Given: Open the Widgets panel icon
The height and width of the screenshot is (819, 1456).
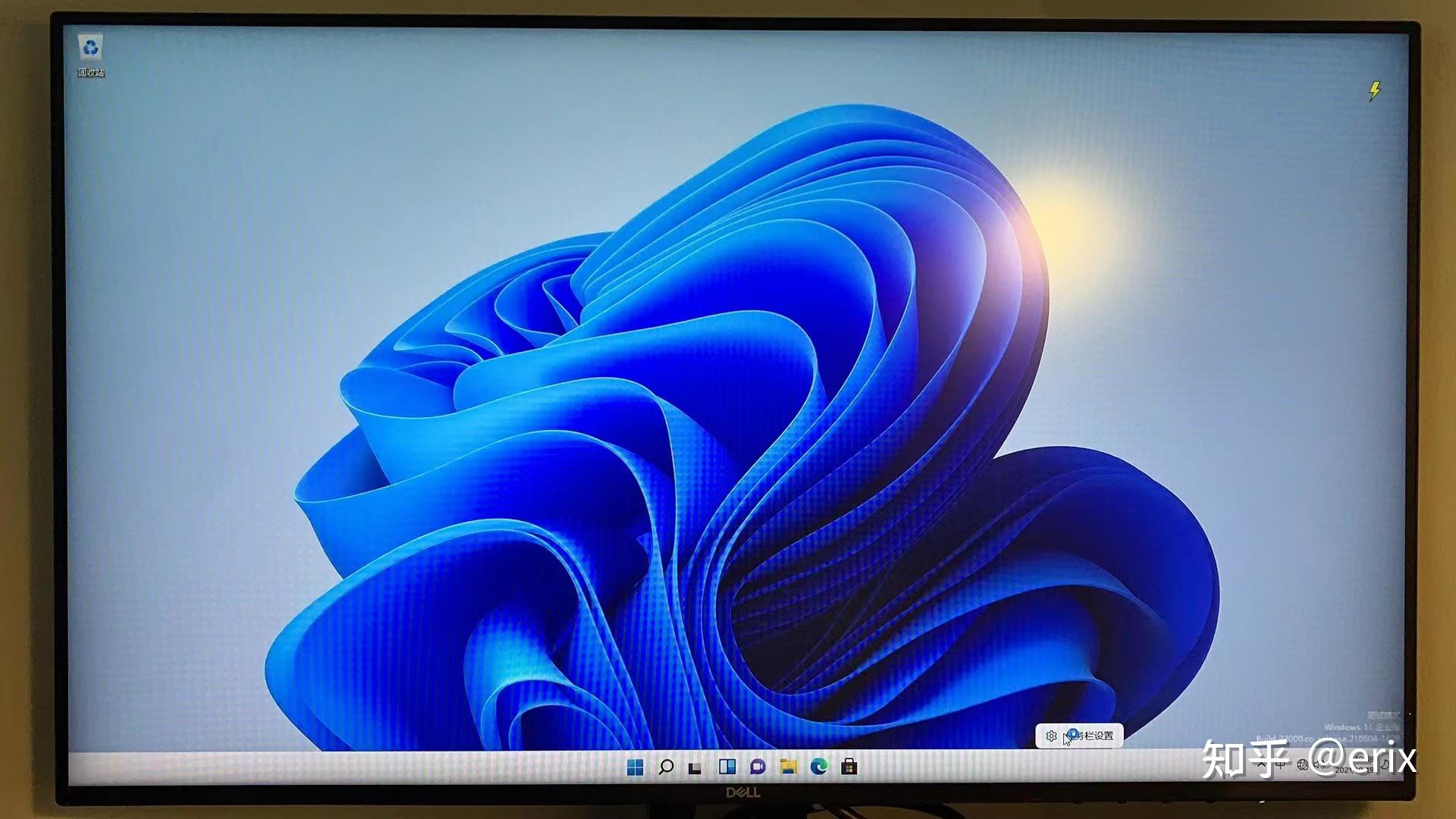Looking at the screenshot, I should pyautogui.click(x=726, y=767).
